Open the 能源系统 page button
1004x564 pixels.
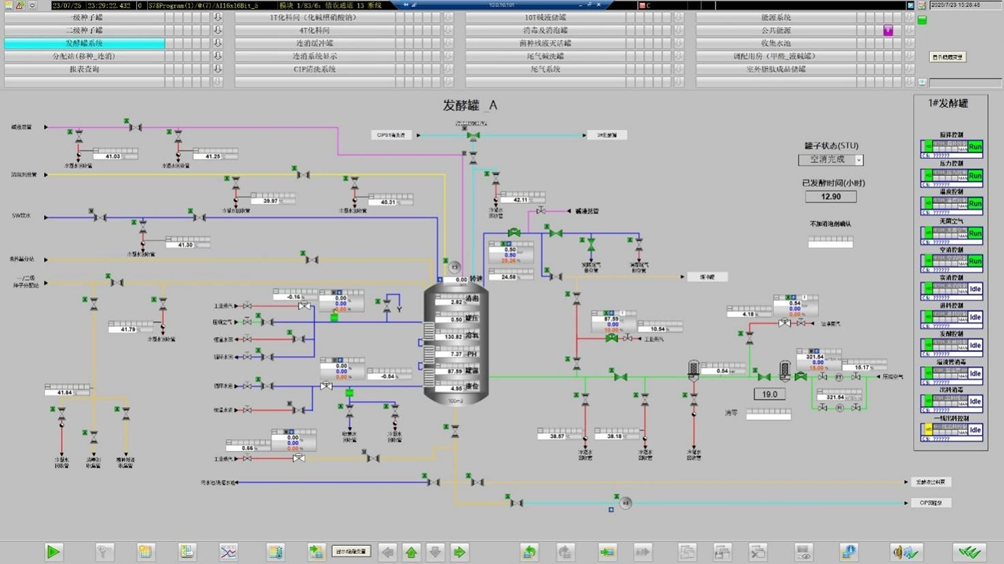pos(776,18)
